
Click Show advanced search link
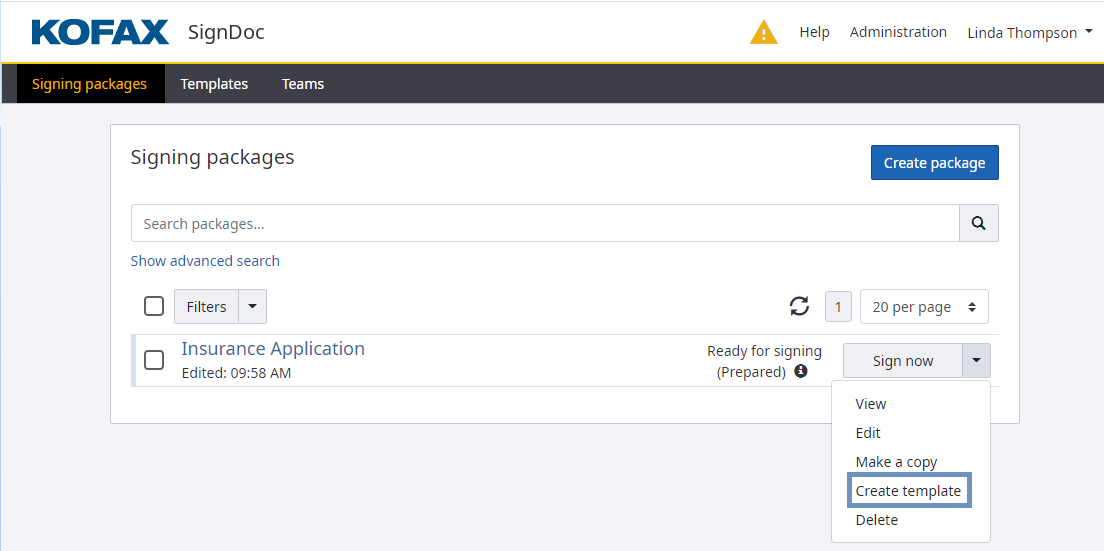(x=205, y=261)
